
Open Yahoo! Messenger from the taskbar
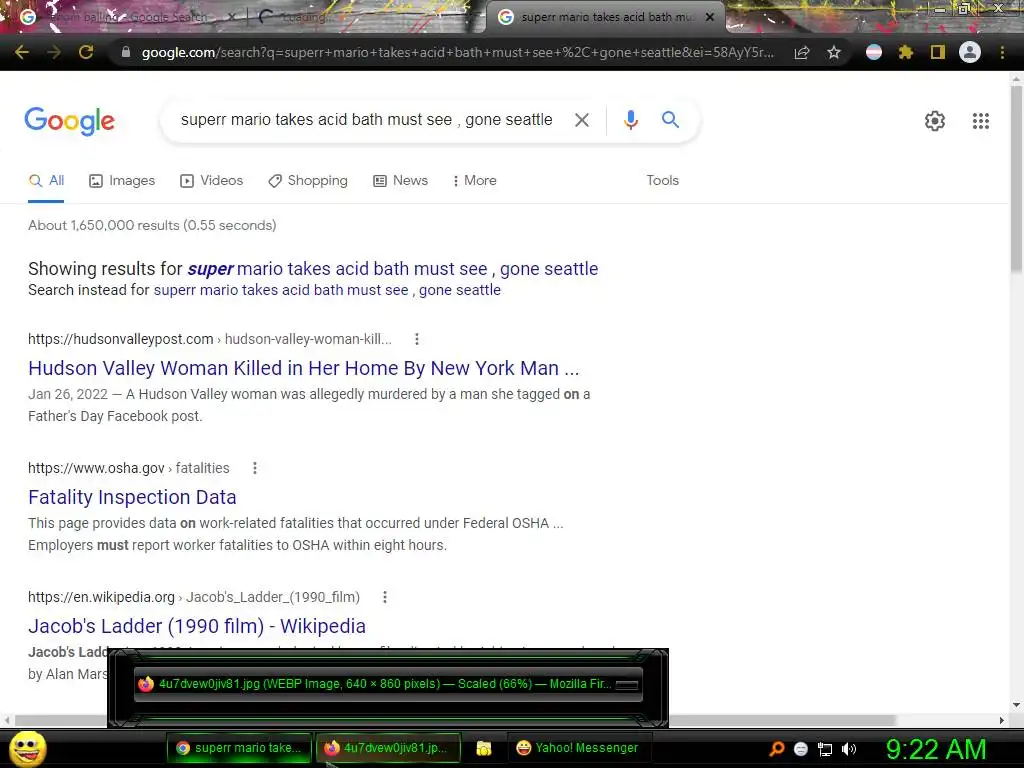tap(577, 748)
